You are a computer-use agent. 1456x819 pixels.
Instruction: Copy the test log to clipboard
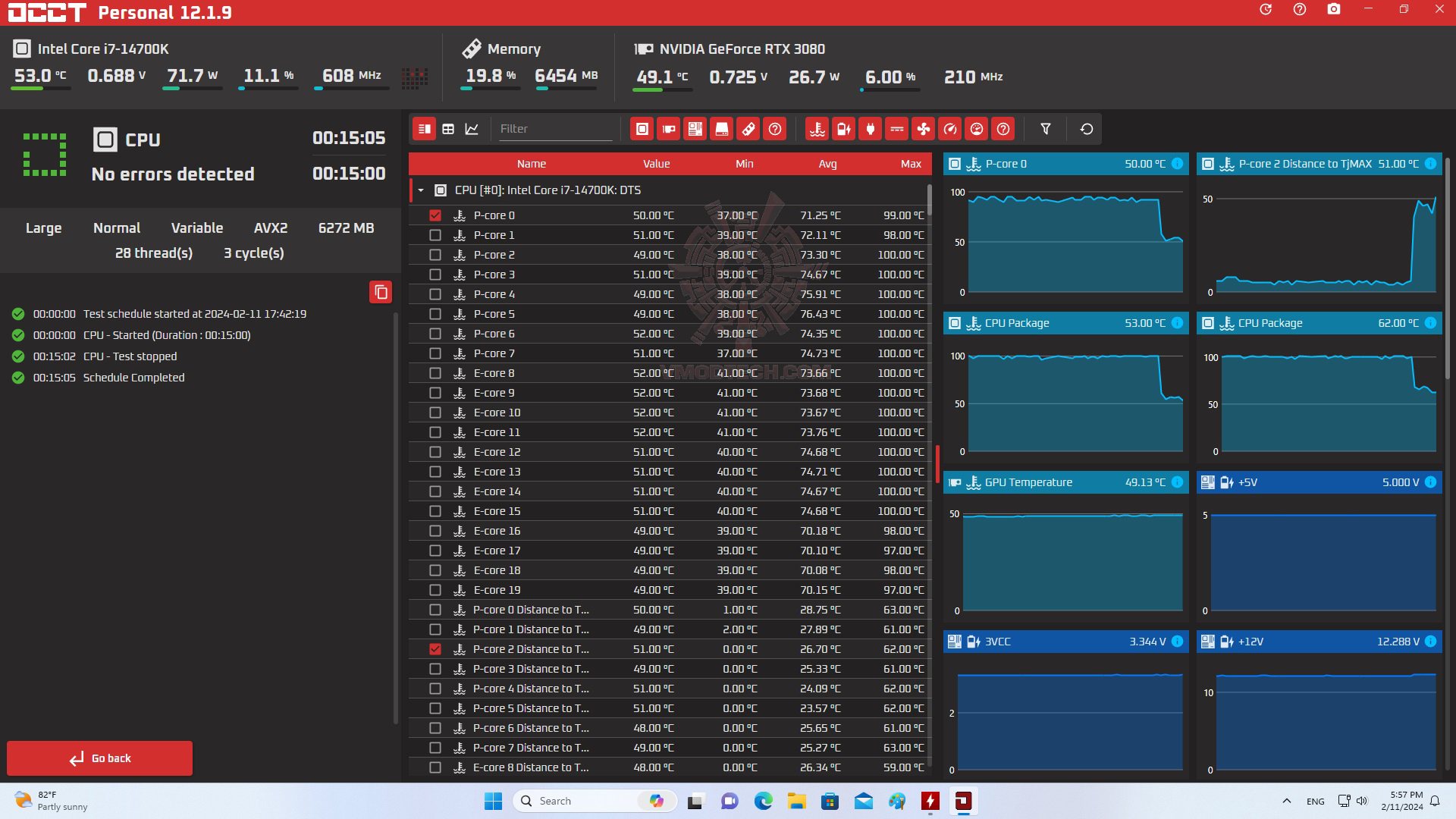381,292
